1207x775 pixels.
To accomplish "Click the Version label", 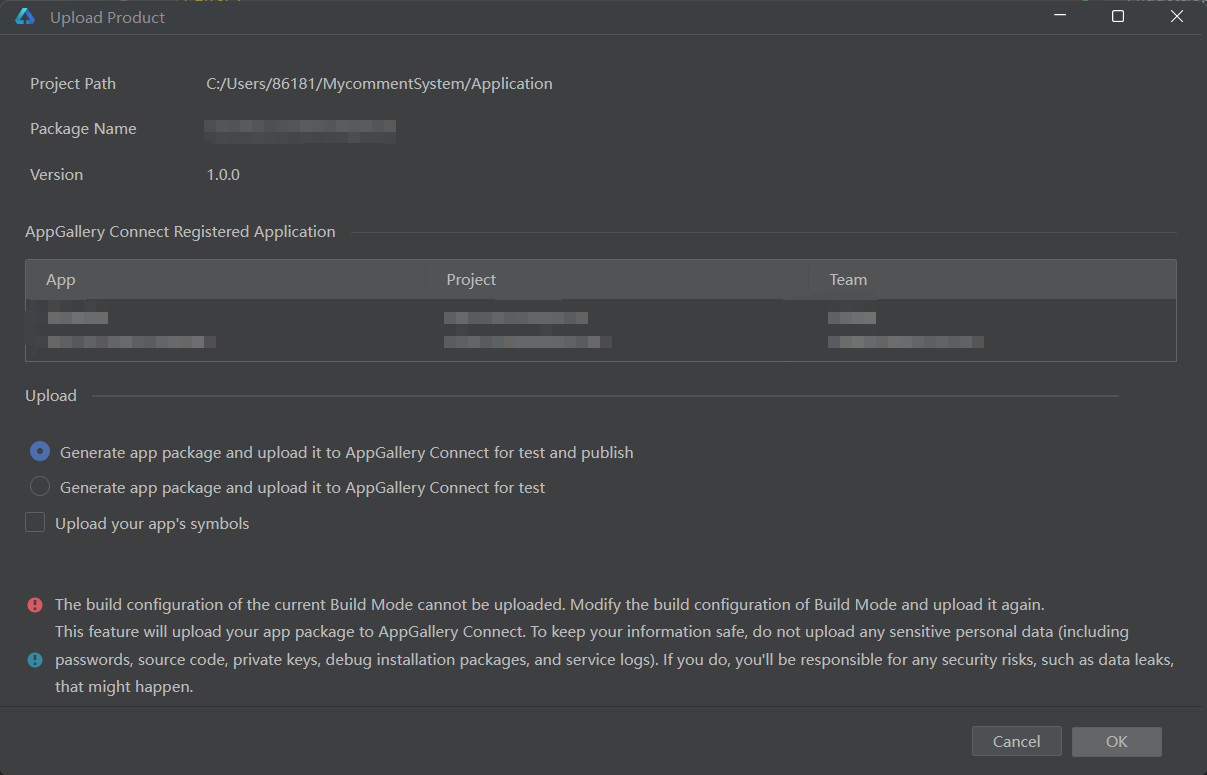I will click(x=56, y=175).
